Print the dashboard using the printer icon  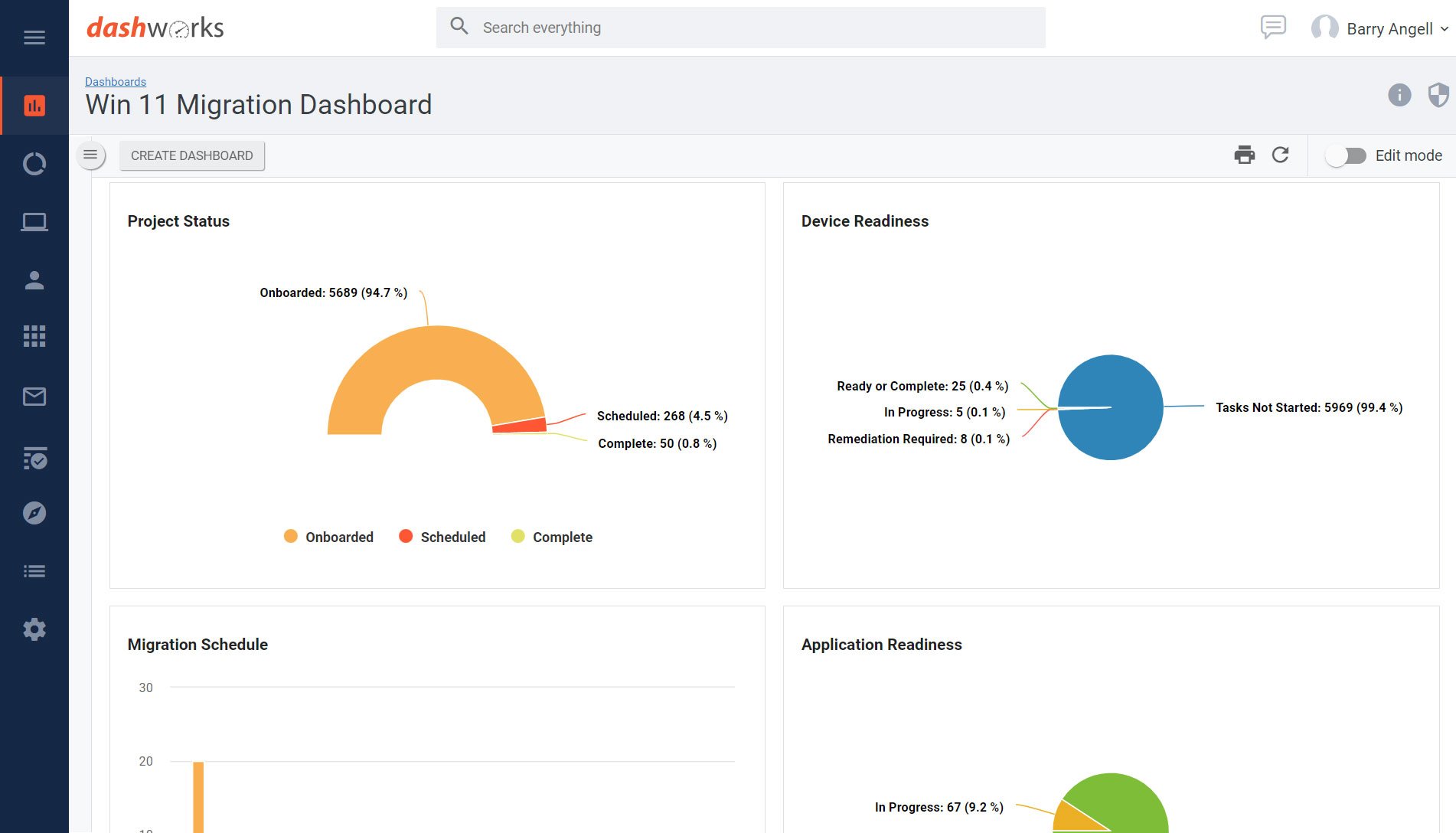click(1245, 155)
